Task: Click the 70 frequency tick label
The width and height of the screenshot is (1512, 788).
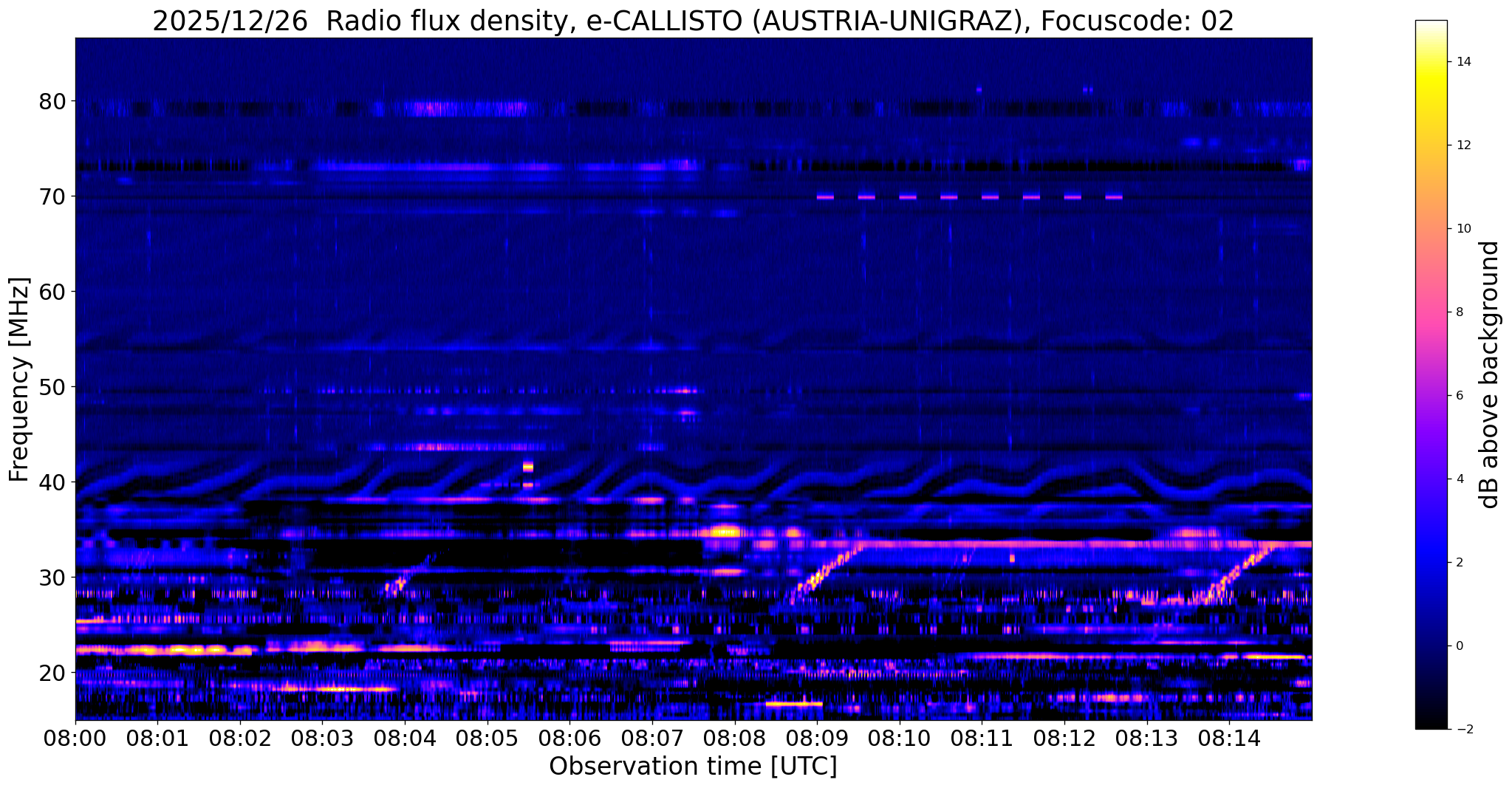Action: pos(52,196)
